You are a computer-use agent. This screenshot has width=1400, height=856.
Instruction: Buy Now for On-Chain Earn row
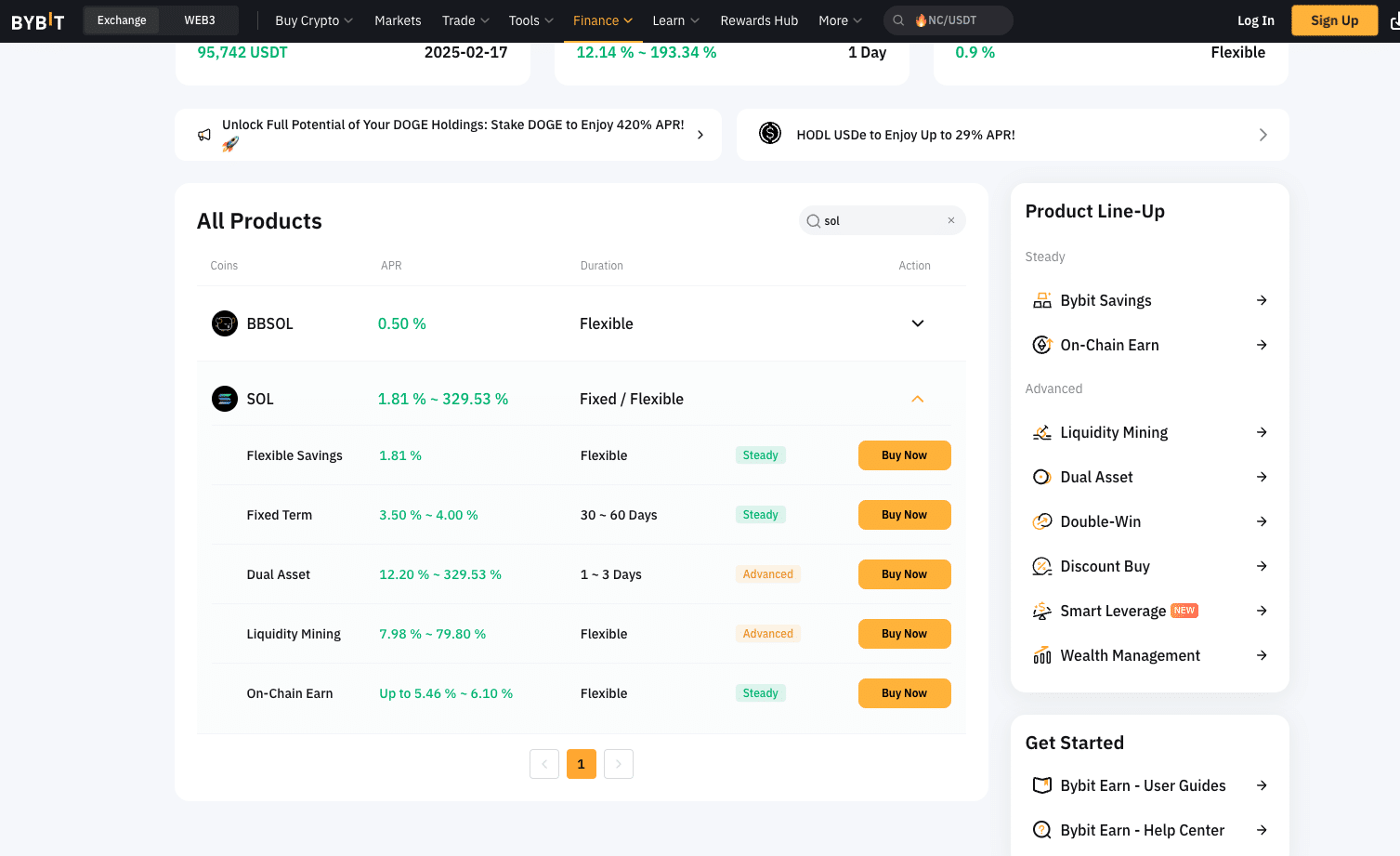904,693
